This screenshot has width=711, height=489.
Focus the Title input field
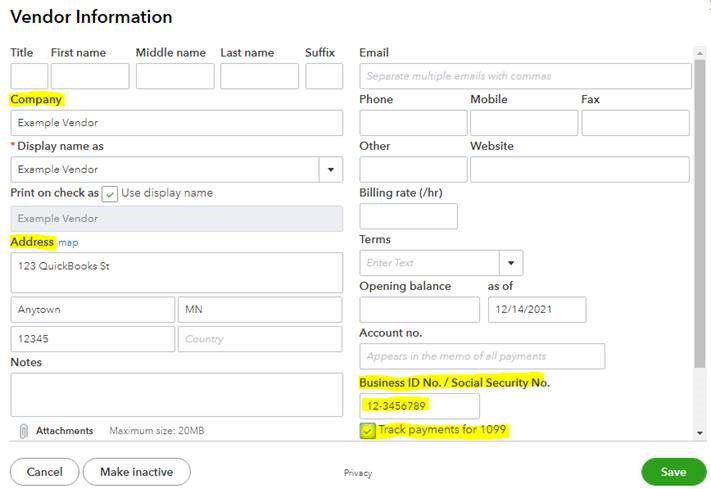click(29, 76)
